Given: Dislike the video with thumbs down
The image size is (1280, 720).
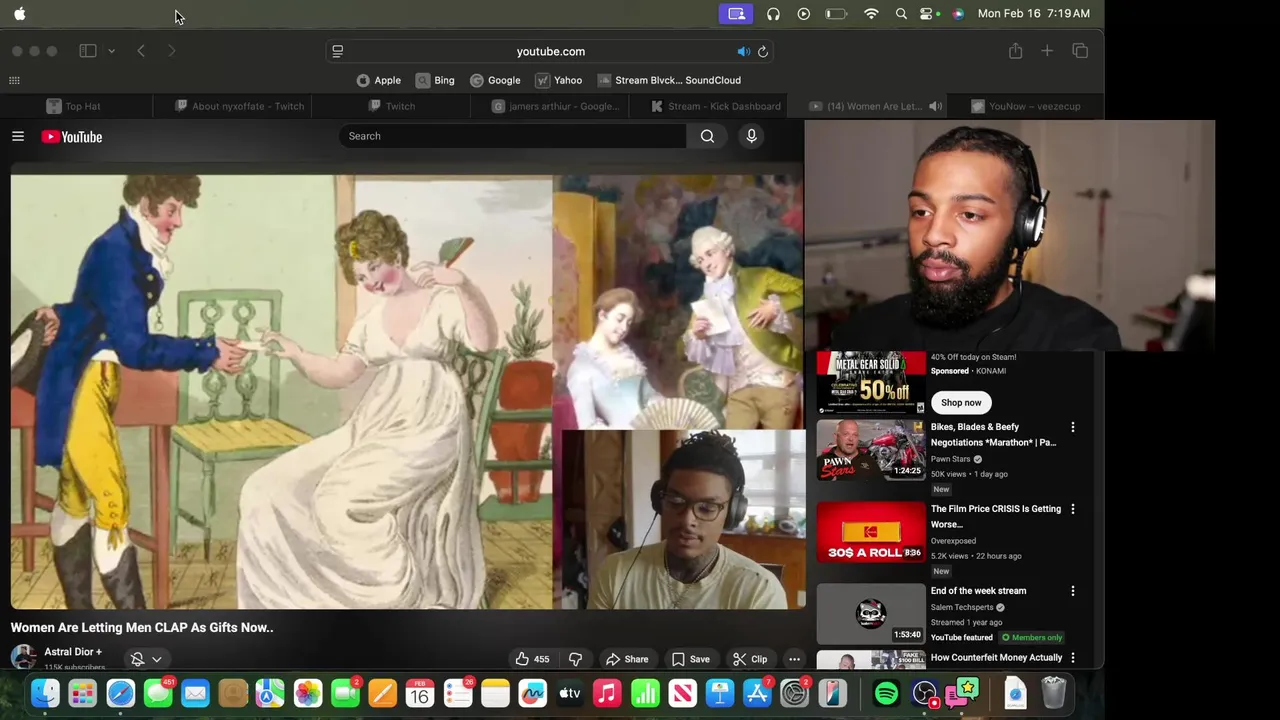Looking at the screenshot, I should (x=575, y=659).
